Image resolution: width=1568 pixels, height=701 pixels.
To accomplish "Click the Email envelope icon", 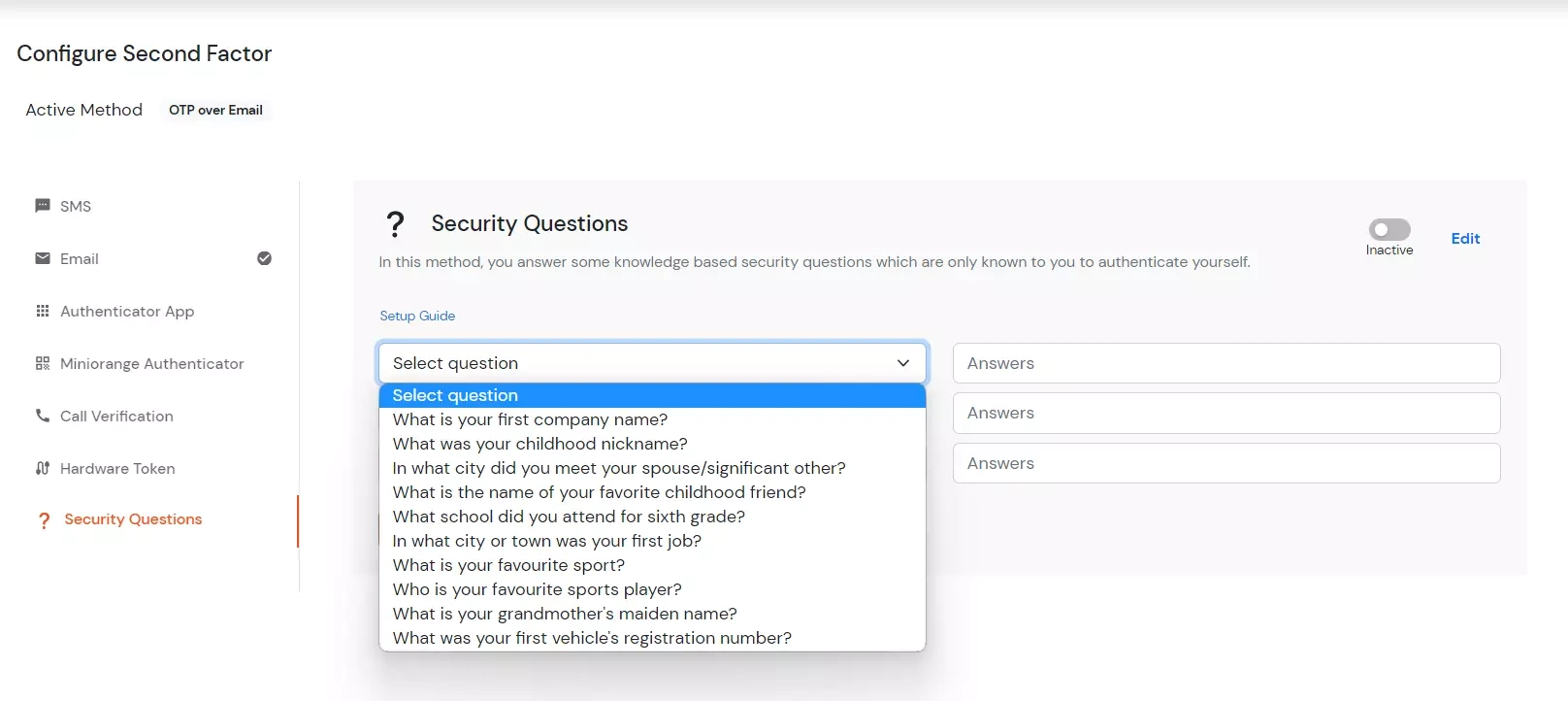I will [42, 258].
